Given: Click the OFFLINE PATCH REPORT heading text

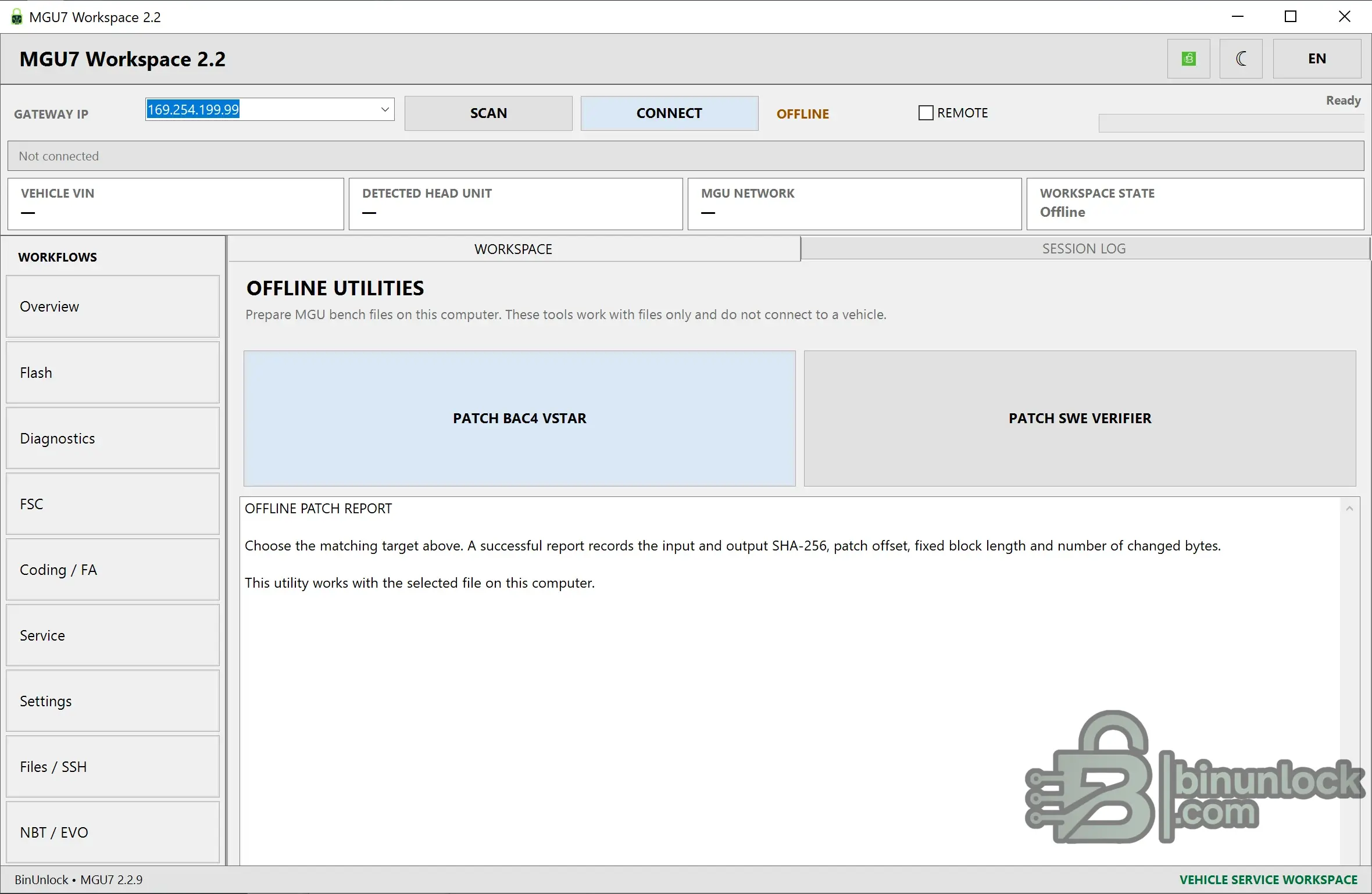Looking at the screenshot, I should (x=319, y=509).
